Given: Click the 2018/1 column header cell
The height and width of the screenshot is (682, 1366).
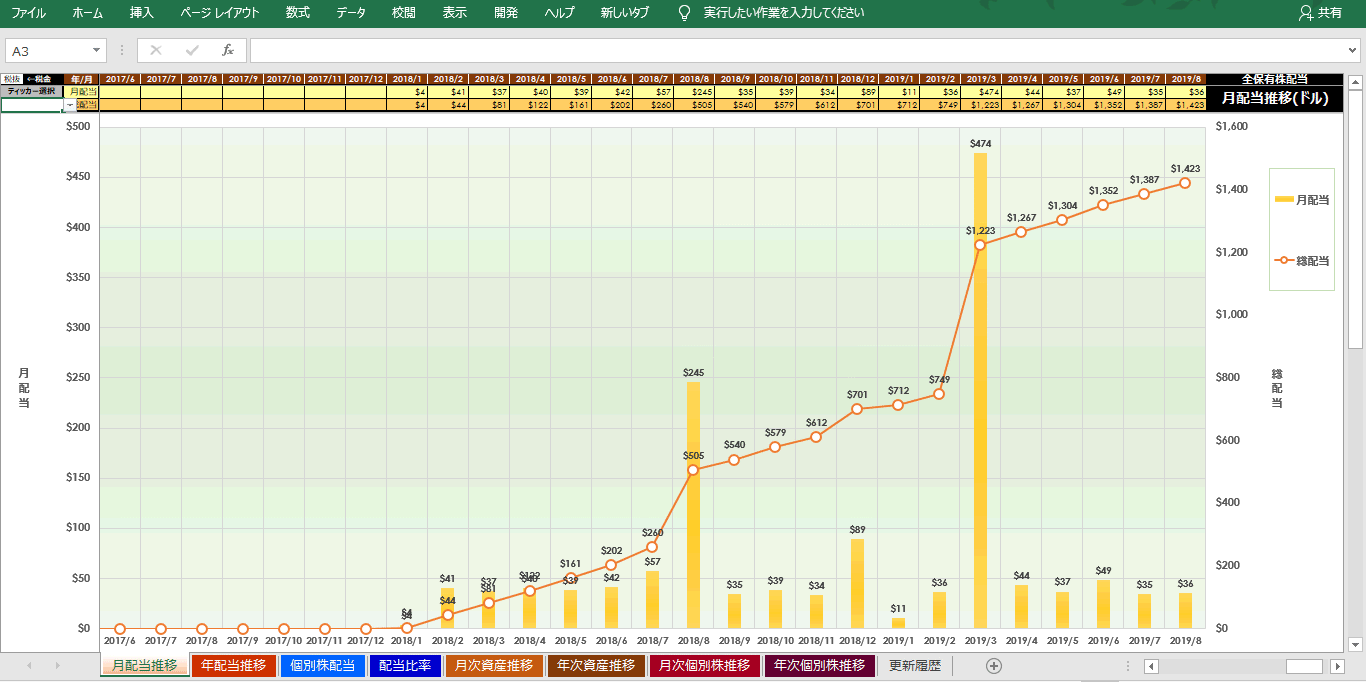Looking at the screenshot, I should [407, 79].
